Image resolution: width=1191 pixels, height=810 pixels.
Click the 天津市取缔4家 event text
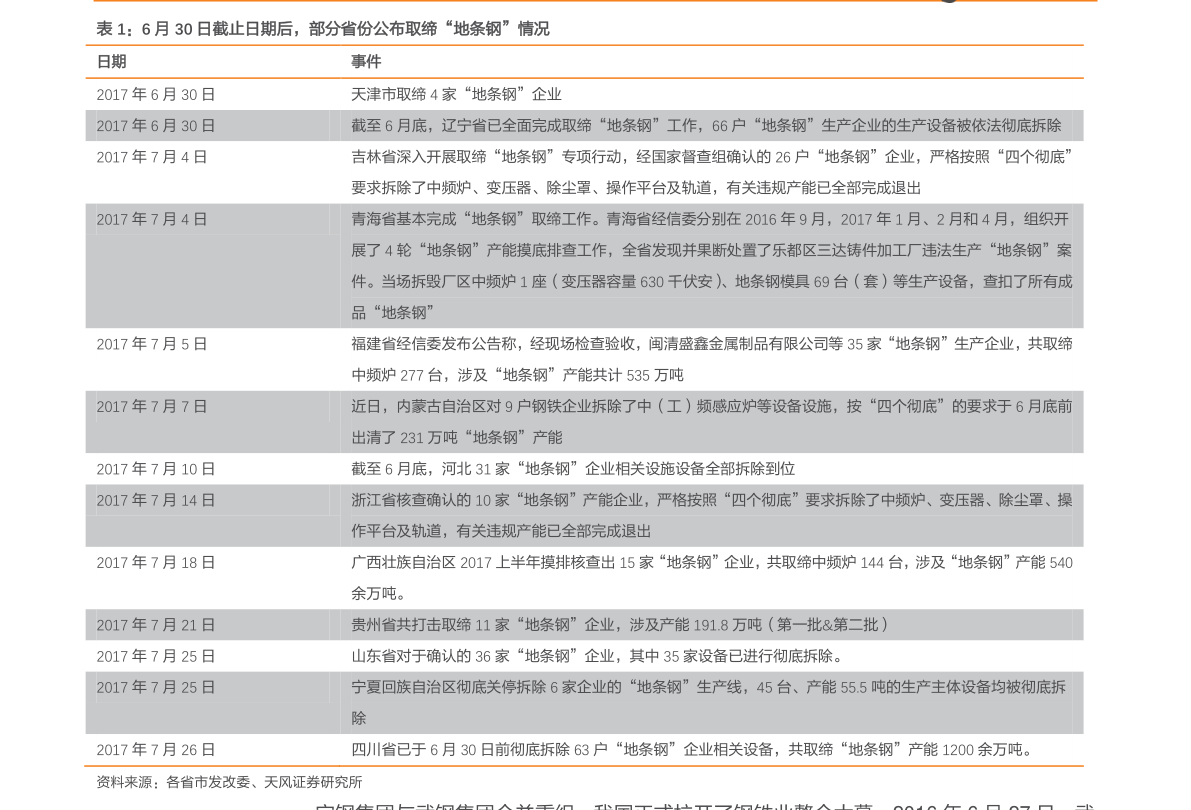tap(456, 95)
